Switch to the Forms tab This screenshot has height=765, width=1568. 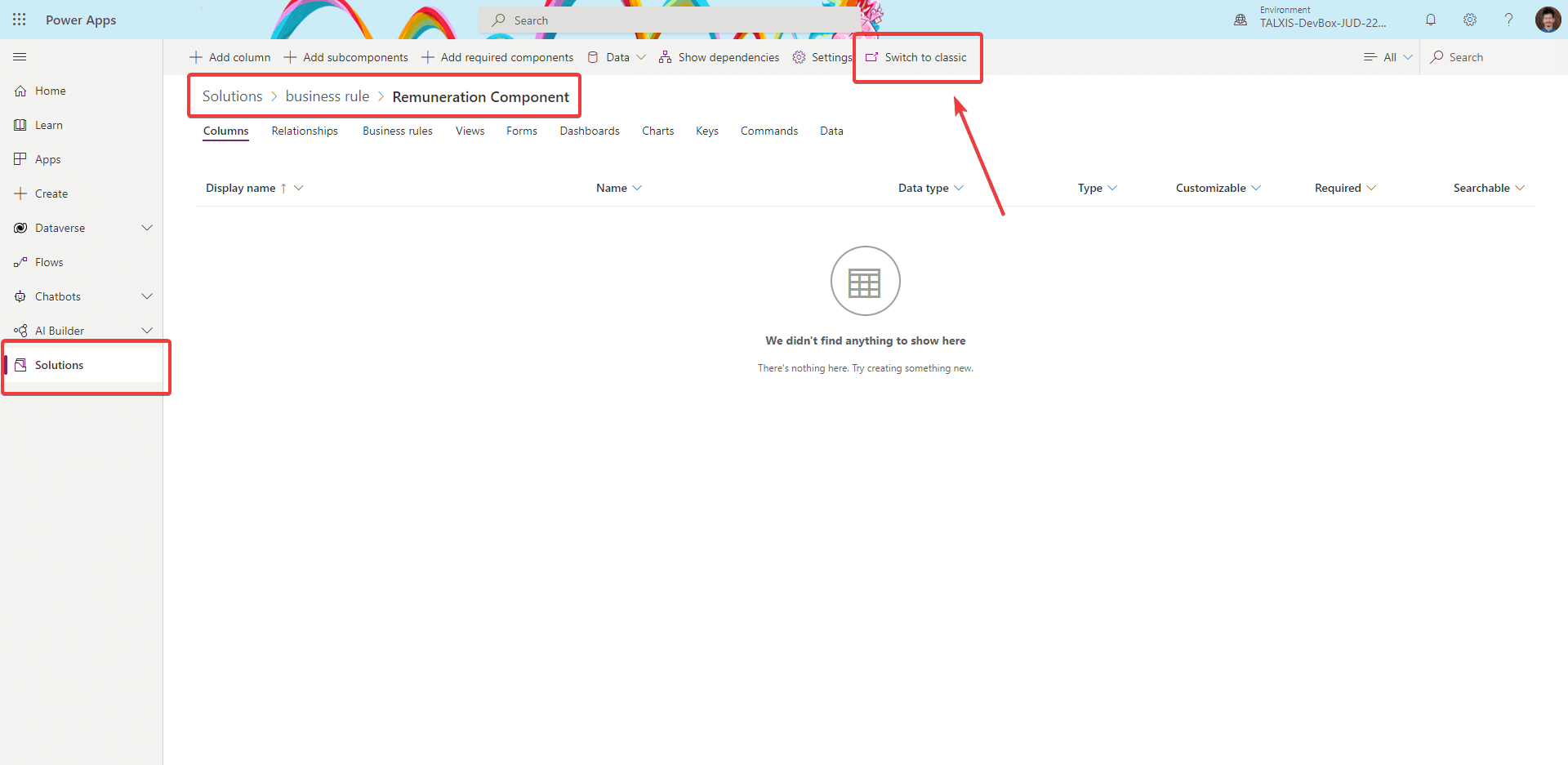coord(522,131)
